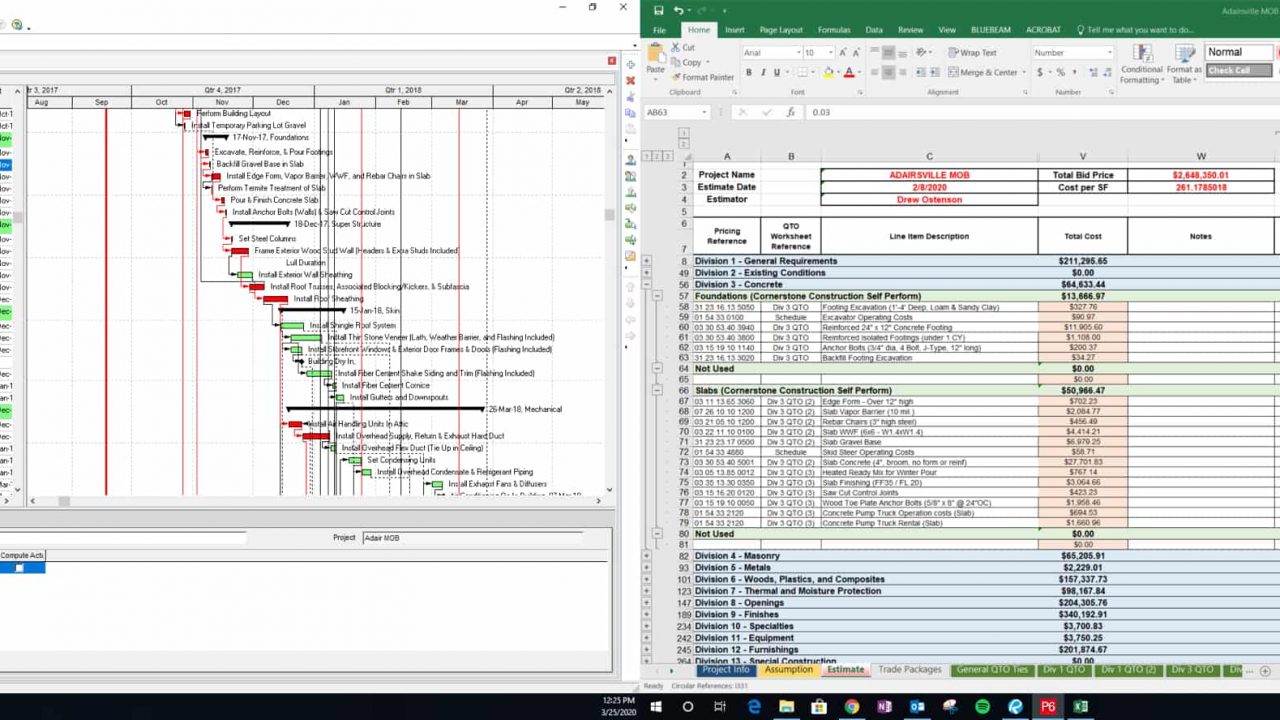Open the Div 3 QTO sheet tab
The image size is (1280, 720).
tap(1192, 670)
